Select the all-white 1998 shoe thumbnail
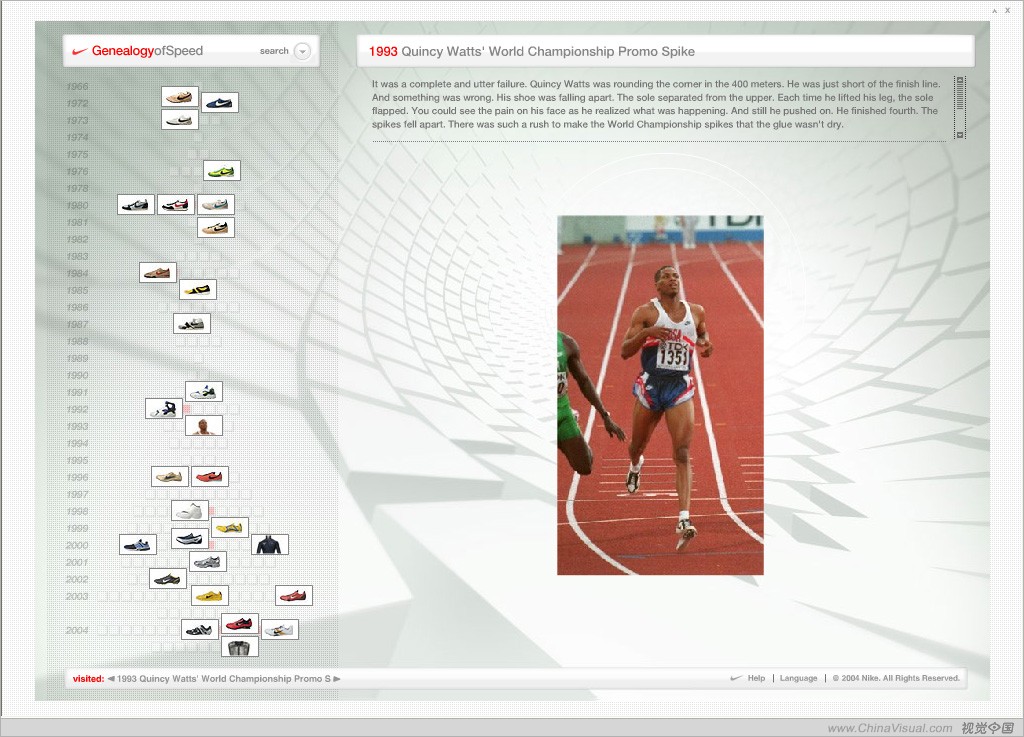Image resolution: width=1024 pixels, height=737 pixels. (190, 510)
